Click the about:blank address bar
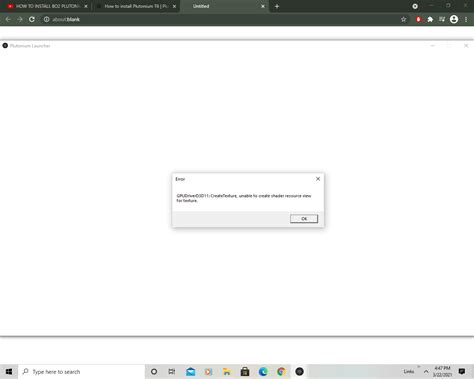The height and width of the screenshot is (379, 474). (220, 19)
